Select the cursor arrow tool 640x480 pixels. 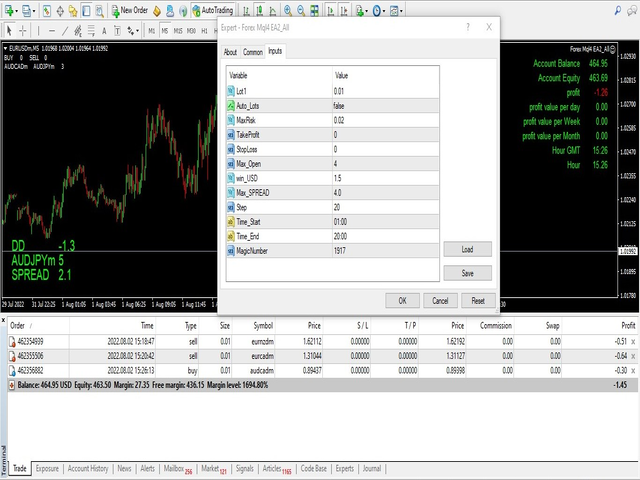click(x=9, y=31)
